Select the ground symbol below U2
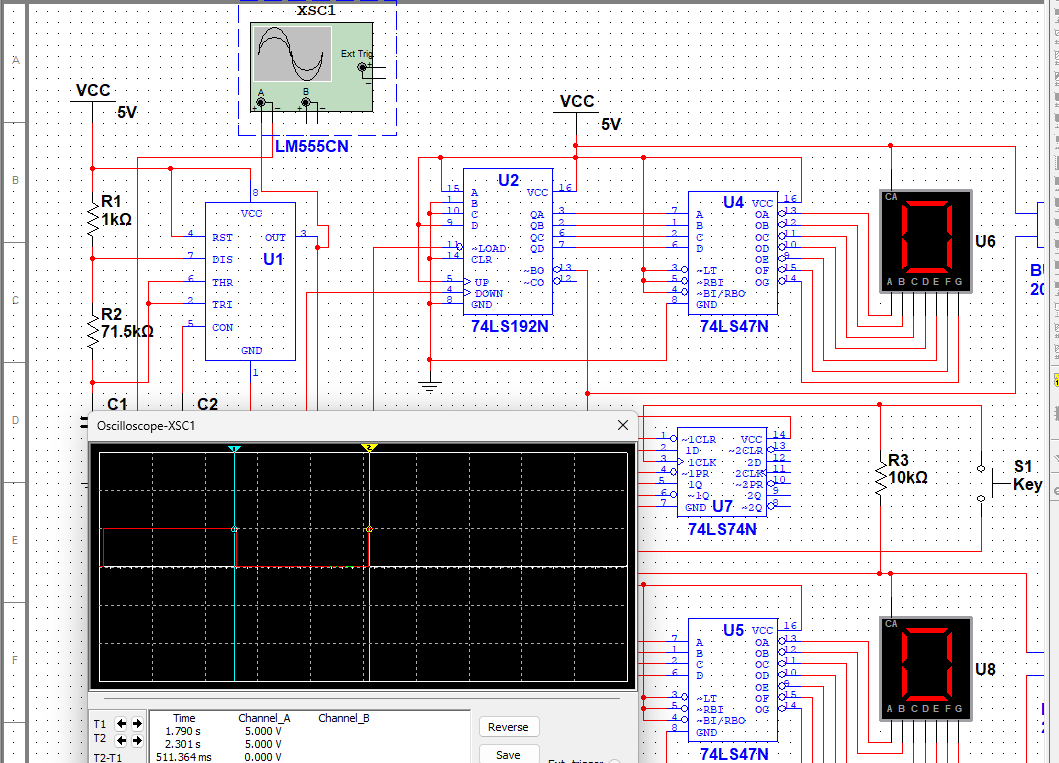 [x=430, y=386]
